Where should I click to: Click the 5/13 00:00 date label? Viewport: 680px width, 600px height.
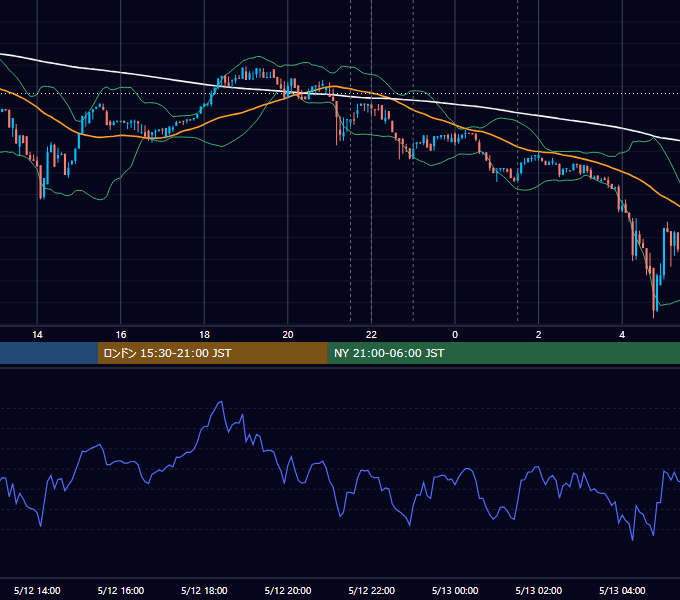455,590
